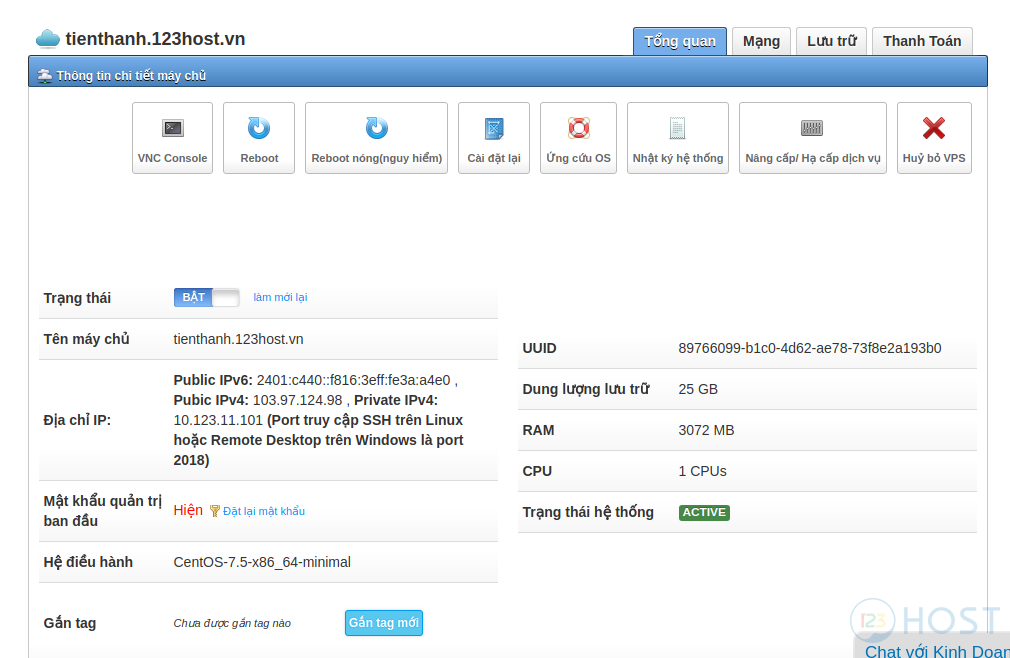The width and height of the screenshot is (1010, 658).
Task: Click the Nâng cấp/ Hạ cấp dịch vụ icon
Action: point(812,128)
